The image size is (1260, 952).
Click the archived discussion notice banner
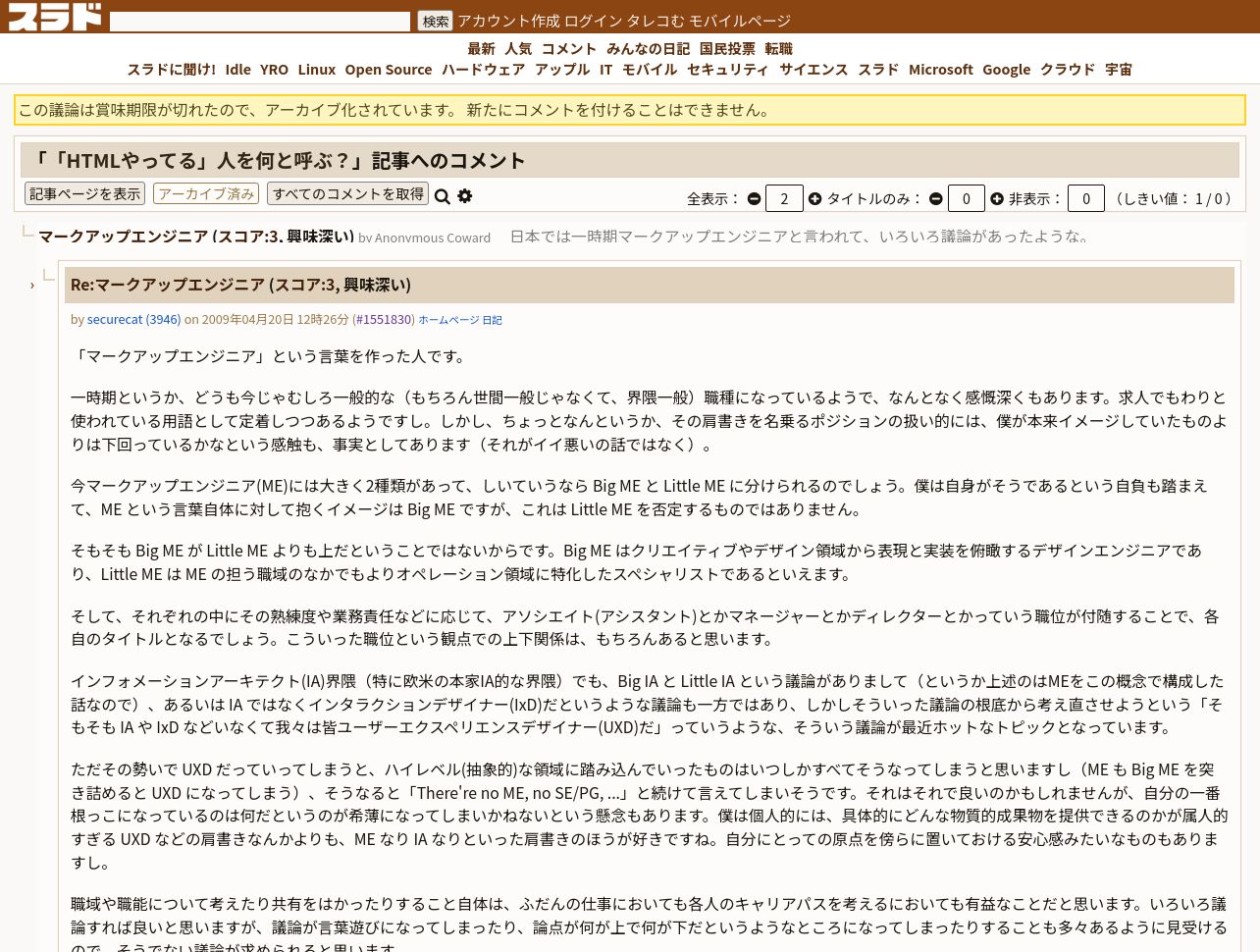click(x=630, y=110)
